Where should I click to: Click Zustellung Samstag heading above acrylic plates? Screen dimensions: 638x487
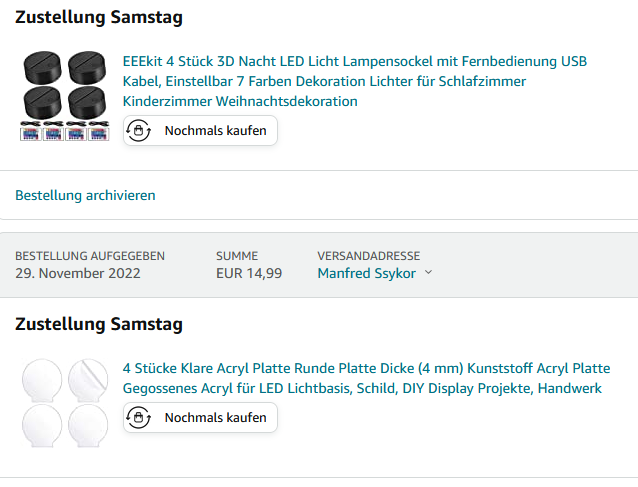tap(99, 324)
